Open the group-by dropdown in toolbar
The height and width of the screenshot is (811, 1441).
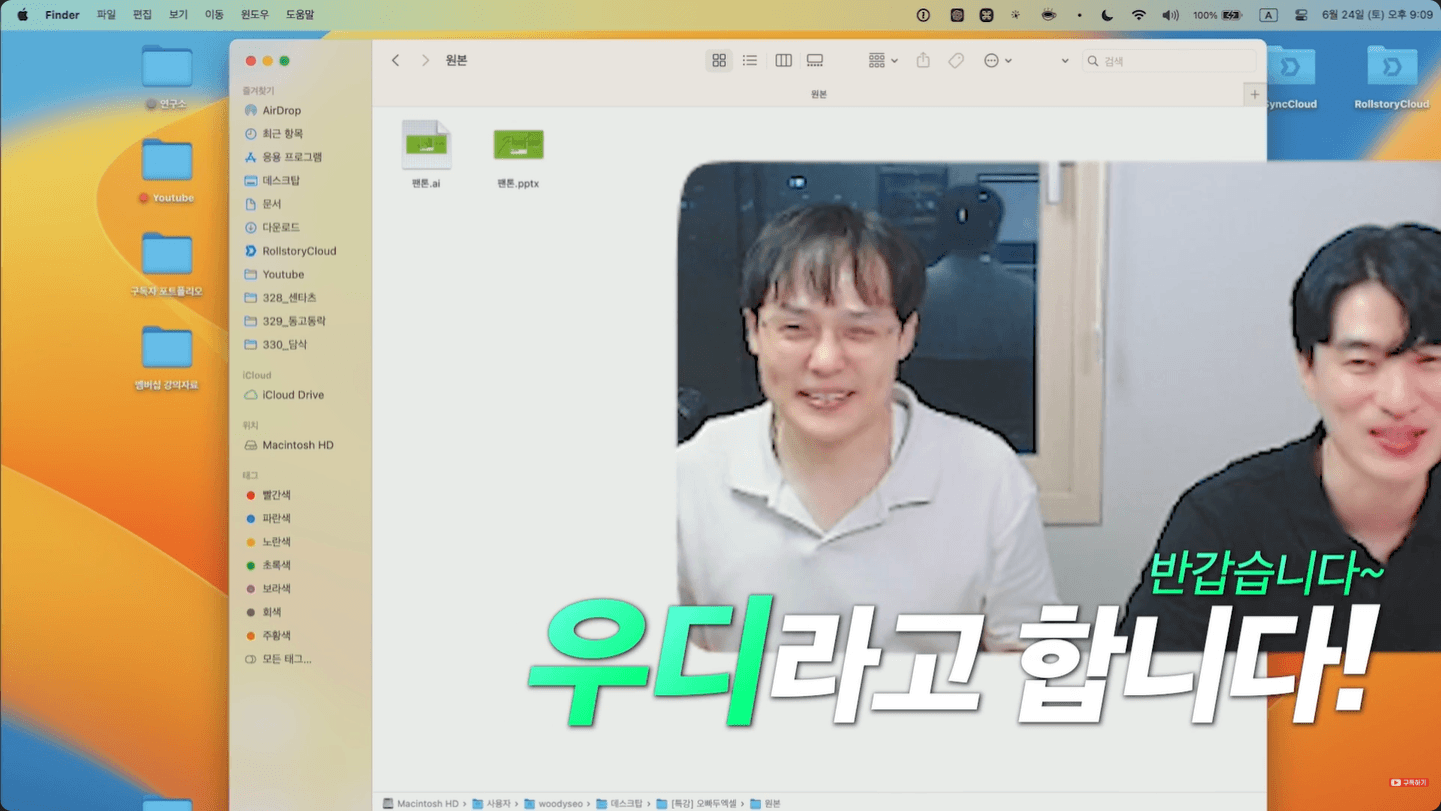(883, 61)
